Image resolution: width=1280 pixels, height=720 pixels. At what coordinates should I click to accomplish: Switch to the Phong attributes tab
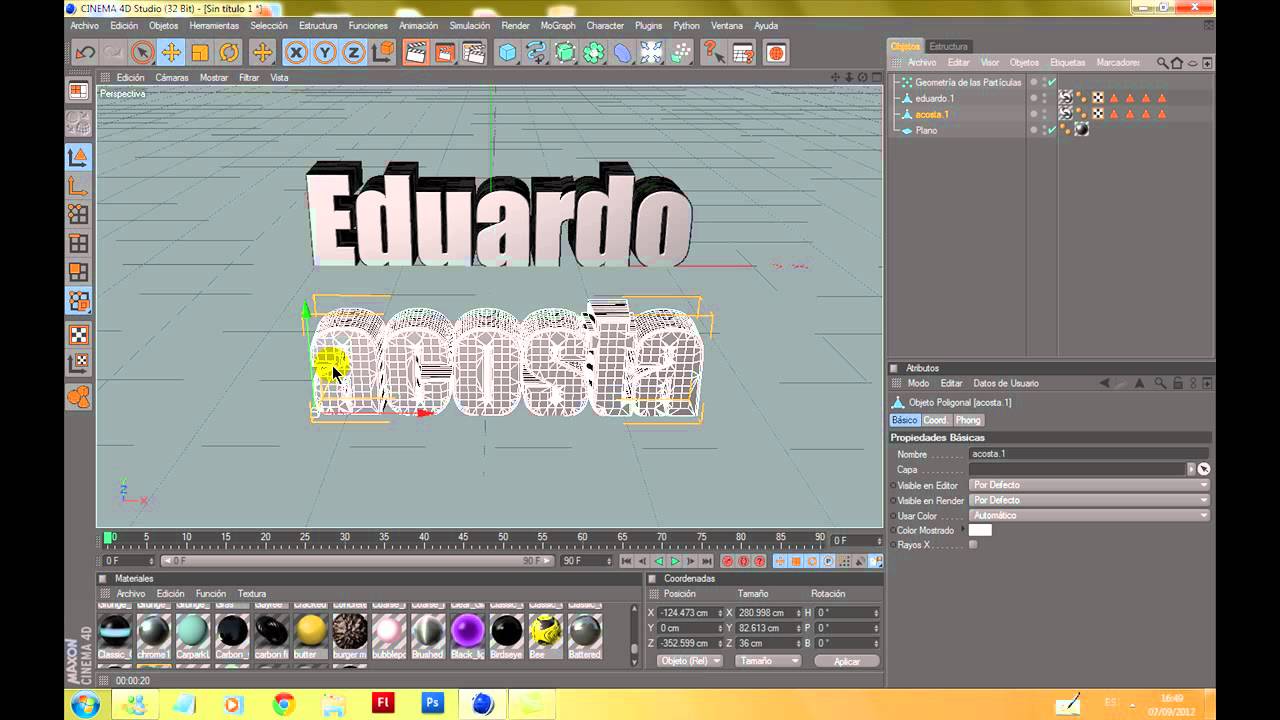[968, 420]
